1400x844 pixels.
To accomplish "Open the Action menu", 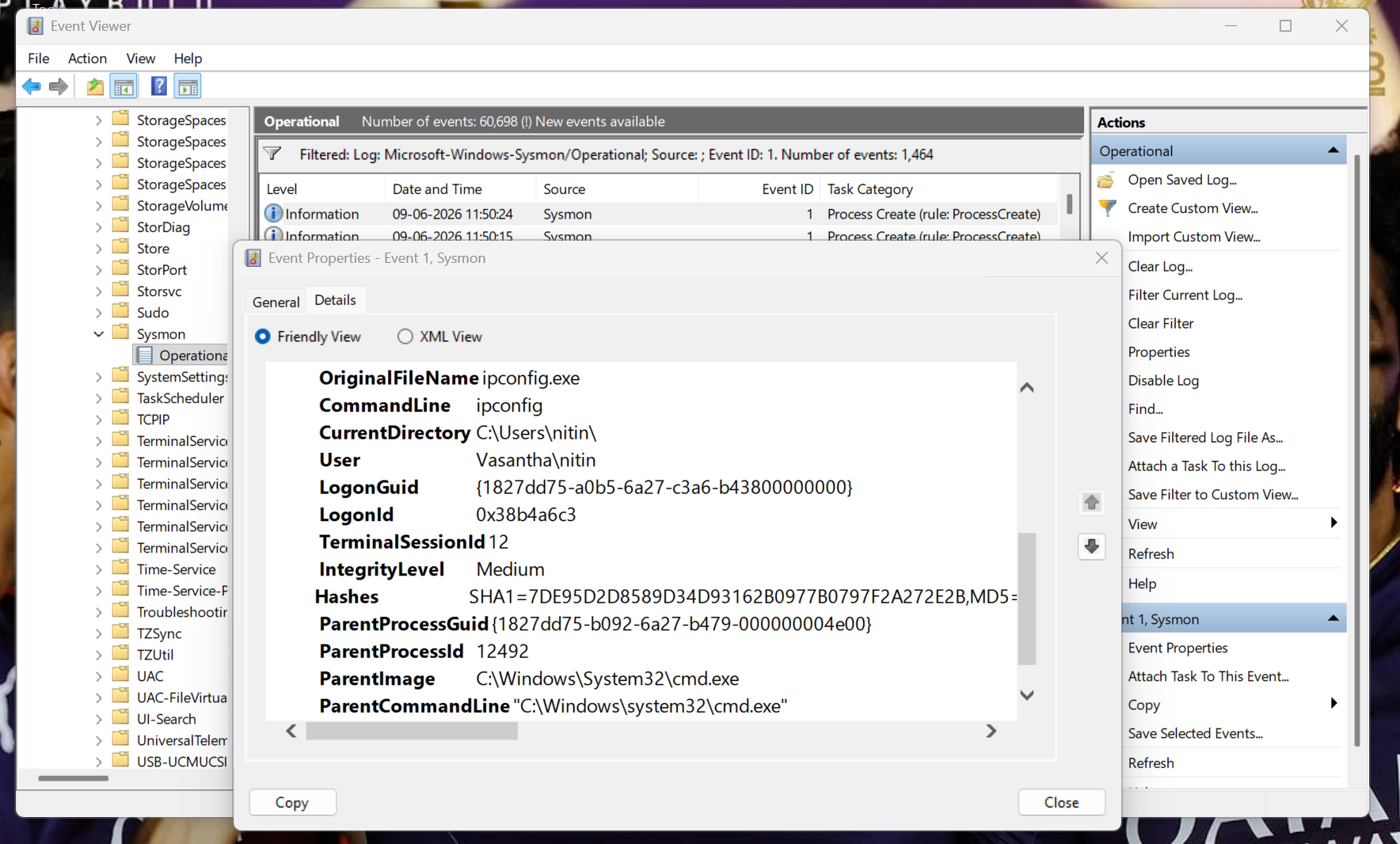I will coord(87,59).
